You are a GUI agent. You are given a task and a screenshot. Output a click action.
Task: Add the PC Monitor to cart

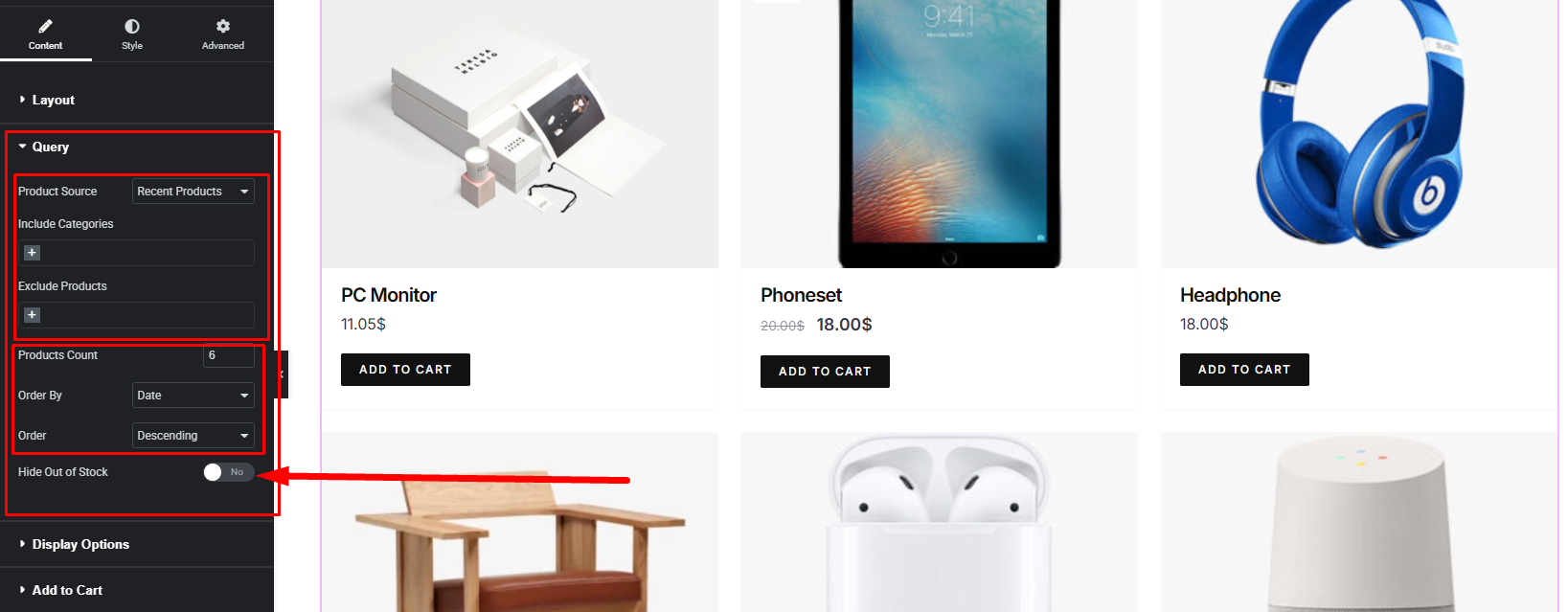tap(405, 370)
